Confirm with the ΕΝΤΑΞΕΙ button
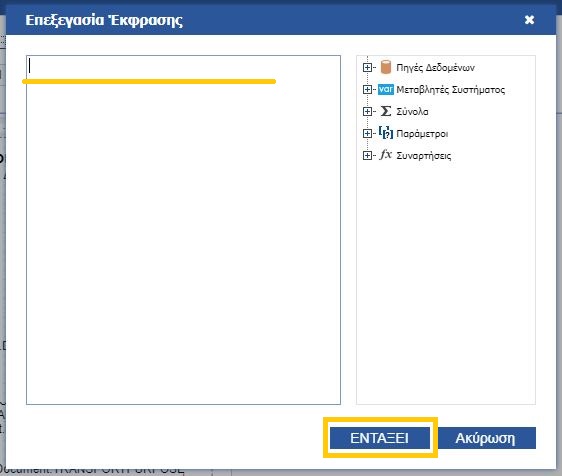 pyautogui.click(x=380, y=438)
